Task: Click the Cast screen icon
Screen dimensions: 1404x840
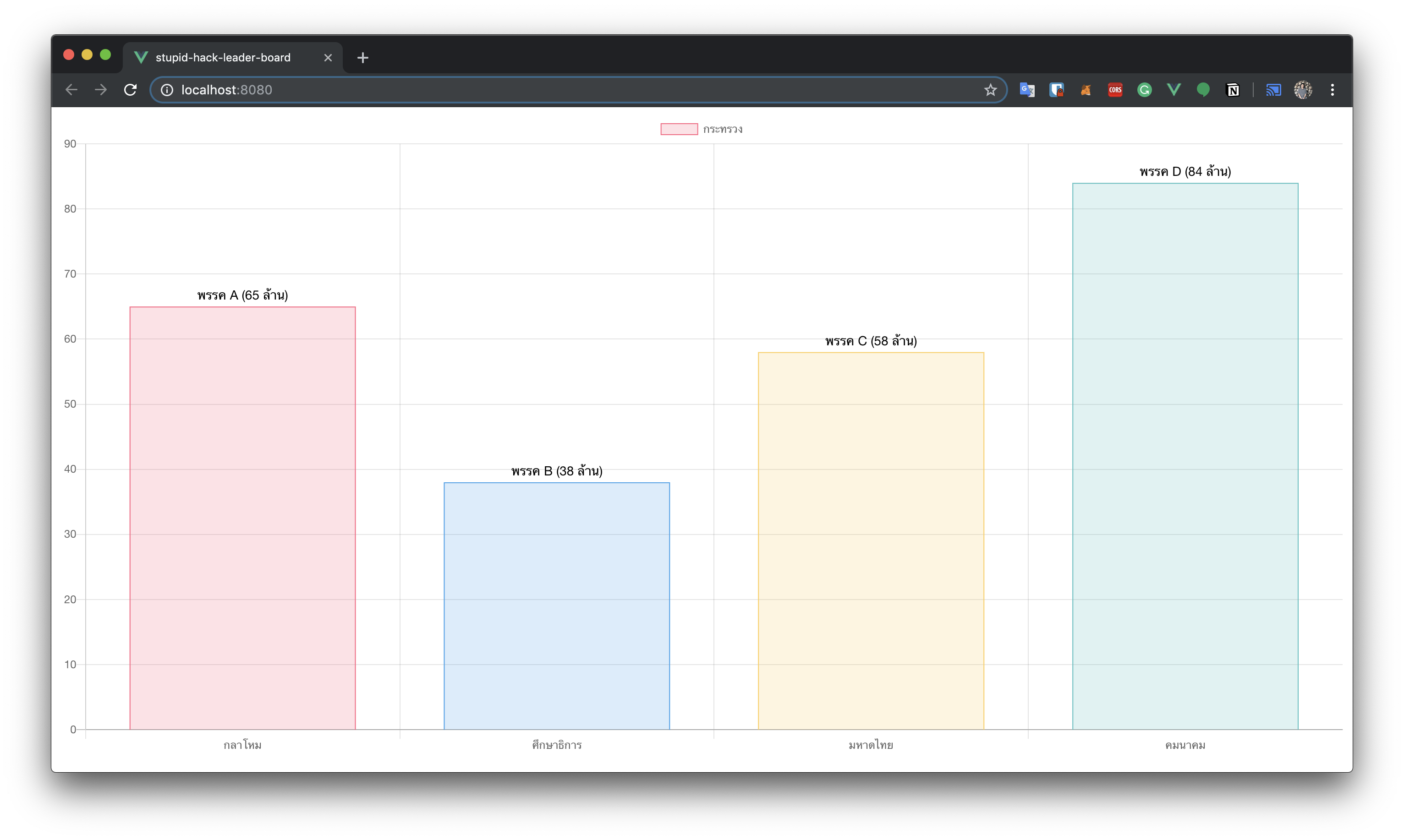Action: pyautogui.click(x=1273, y=90)
